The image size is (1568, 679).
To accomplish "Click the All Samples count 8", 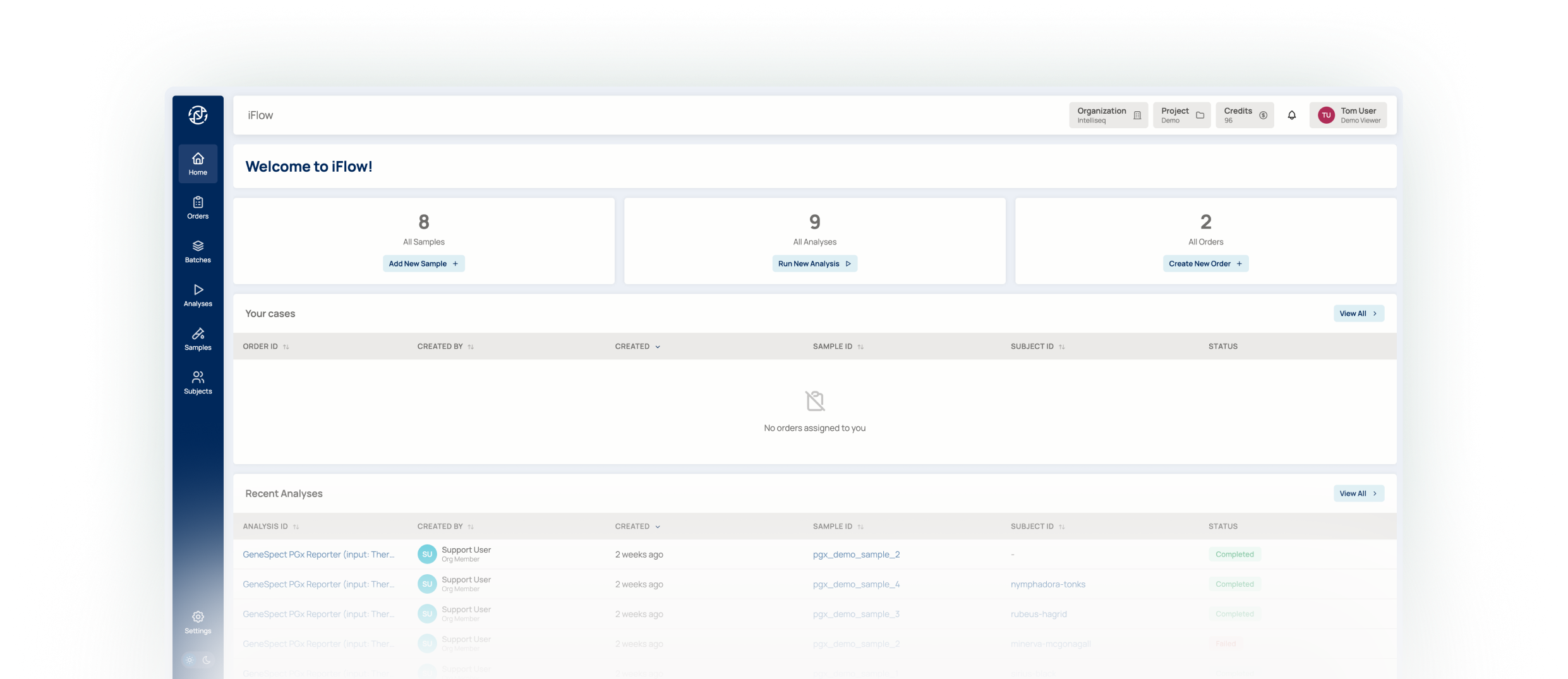I will [x=424, y=222].
